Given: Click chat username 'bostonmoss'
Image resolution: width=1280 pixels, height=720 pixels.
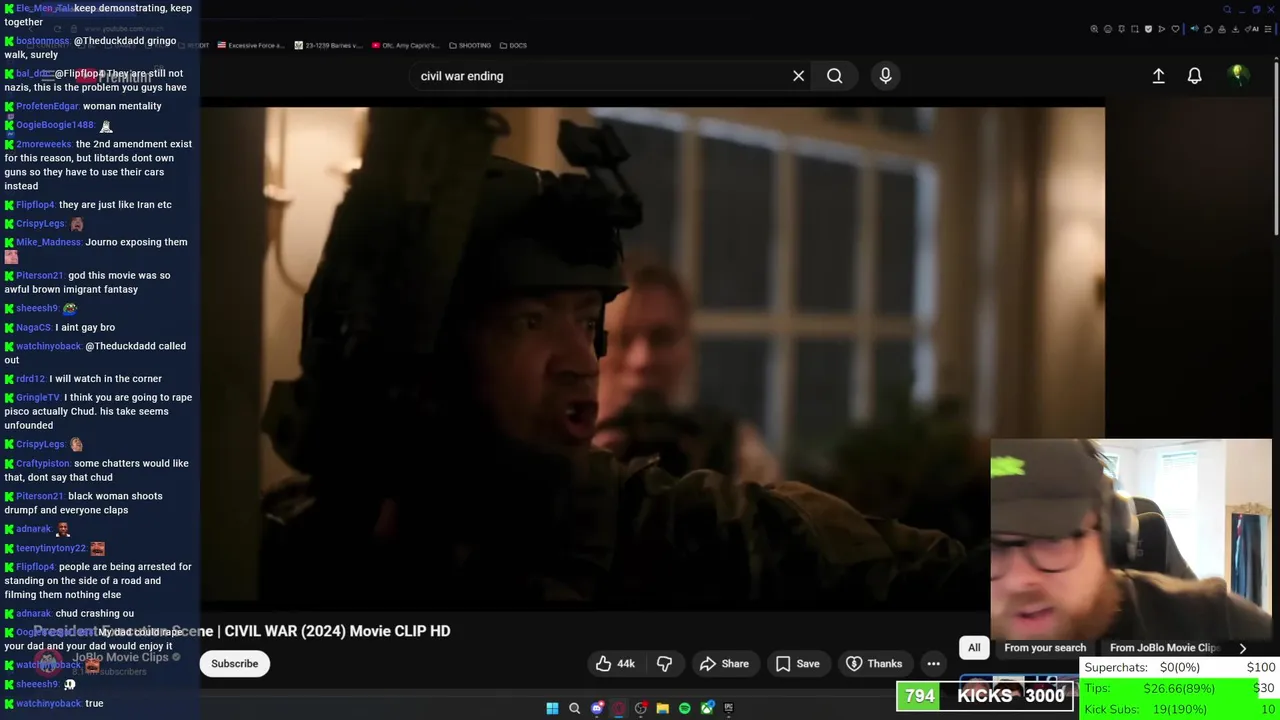Looking at the screenshot, I should 42,41.
